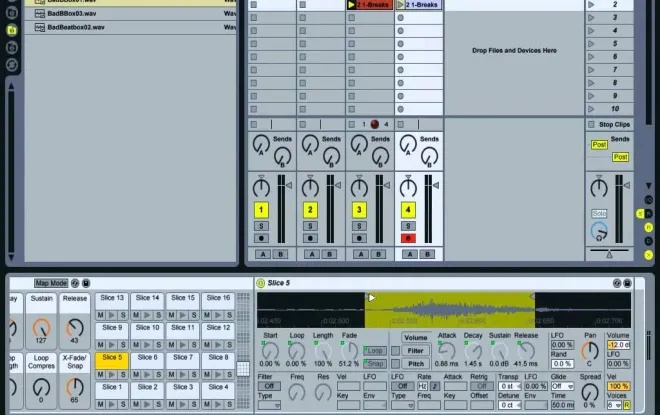This screenshot has height=415, width=660.
Task: Click the browser scroll up arrow
Action: coord(11,86)
